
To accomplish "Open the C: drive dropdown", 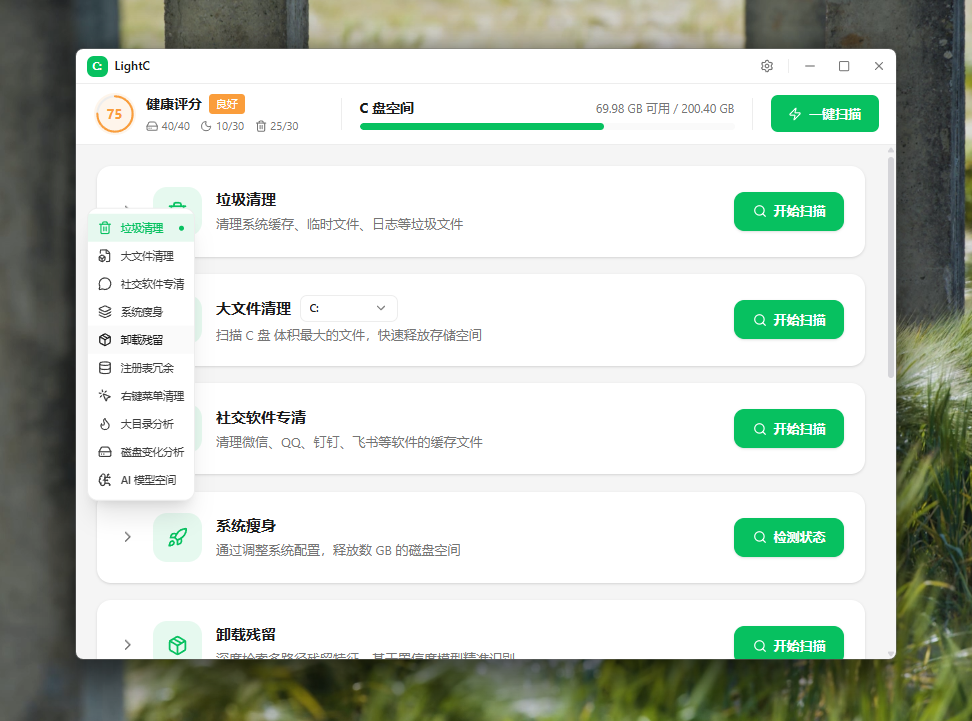I will [x=348, y=308].
